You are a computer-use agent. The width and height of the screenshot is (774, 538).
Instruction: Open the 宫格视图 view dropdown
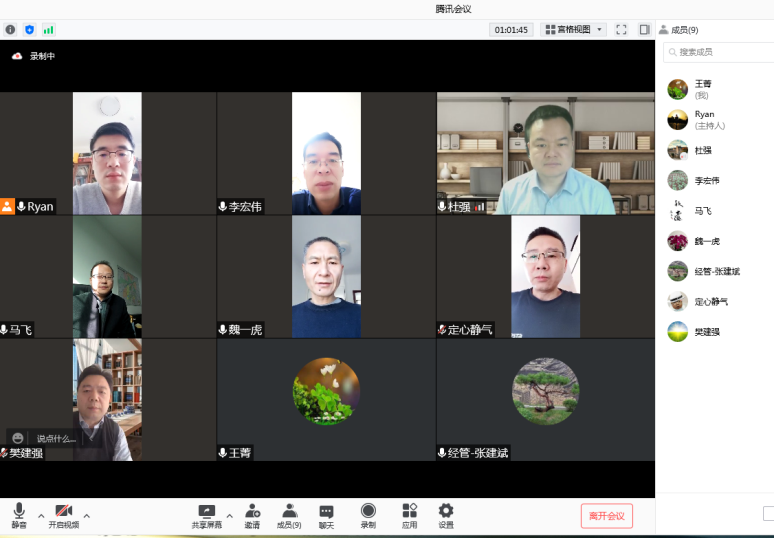(573, 30)
